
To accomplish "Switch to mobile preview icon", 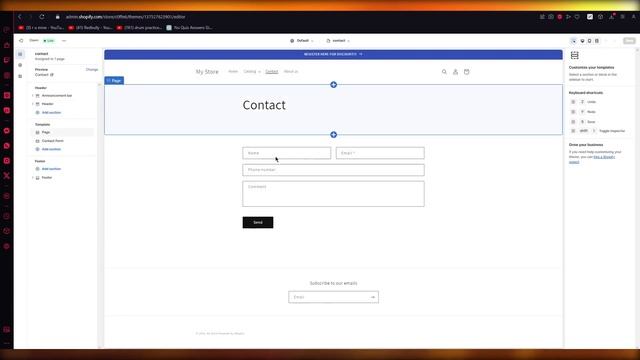I will (589, 41).
